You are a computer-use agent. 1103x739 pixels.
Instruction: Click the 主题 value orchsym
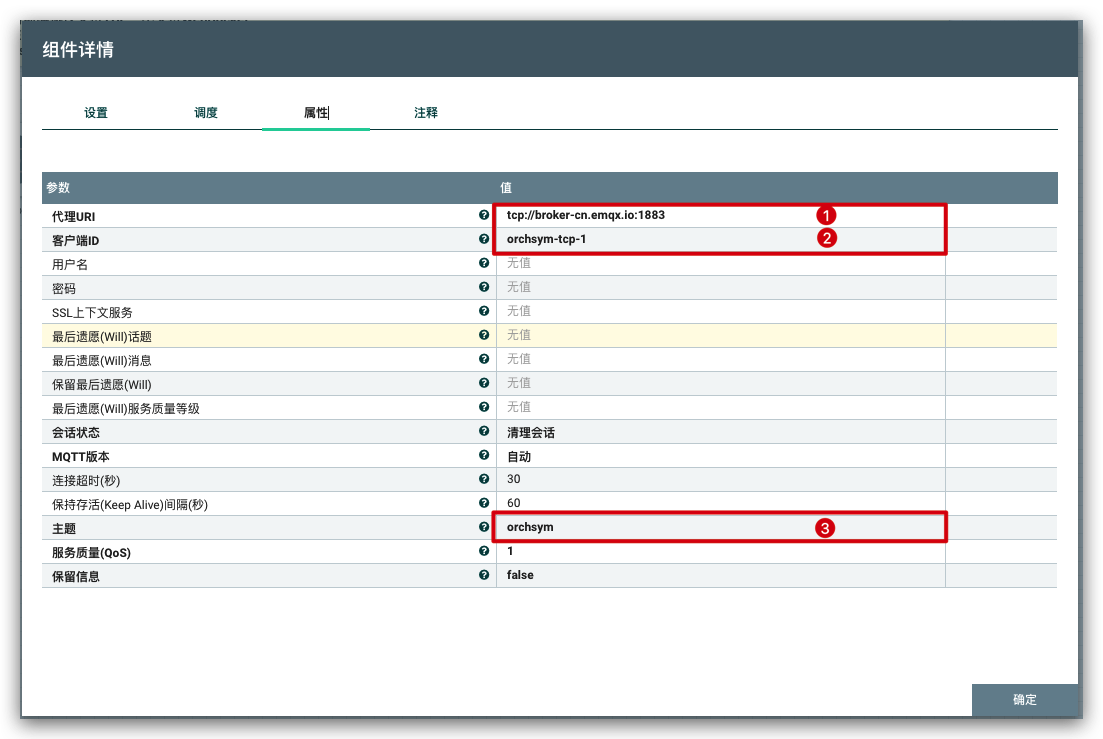530,527
